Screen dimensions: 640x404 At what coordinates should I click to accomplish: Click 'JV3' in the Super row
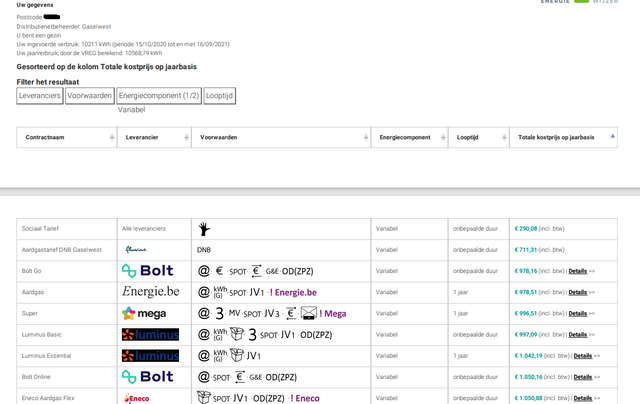tap(271, 313)
